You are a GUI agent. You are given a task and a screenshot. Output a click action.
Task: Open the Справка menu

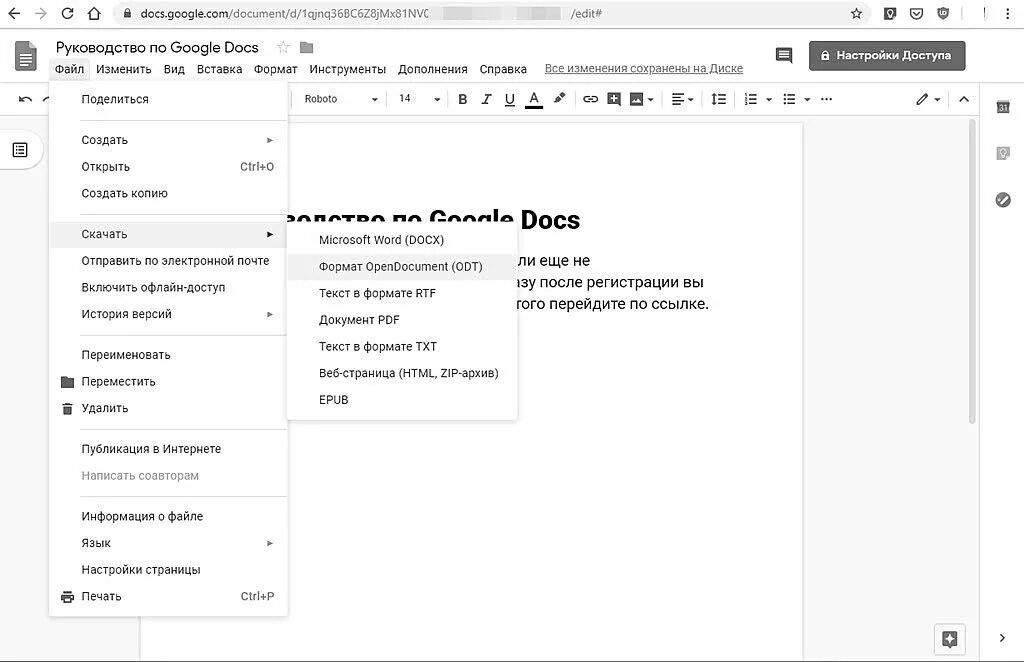coord(503,69)
